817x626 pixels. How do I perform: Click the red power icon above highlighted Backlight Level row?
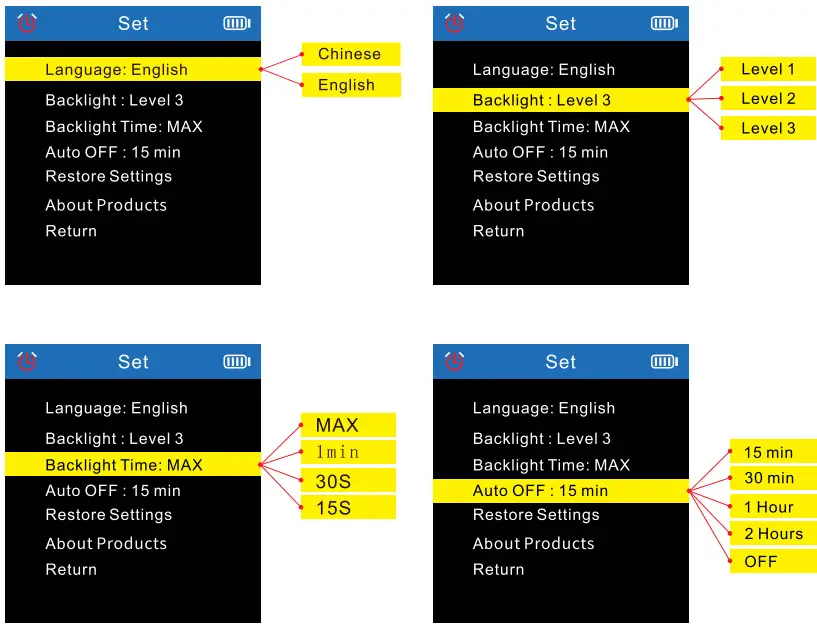(455, 23)
